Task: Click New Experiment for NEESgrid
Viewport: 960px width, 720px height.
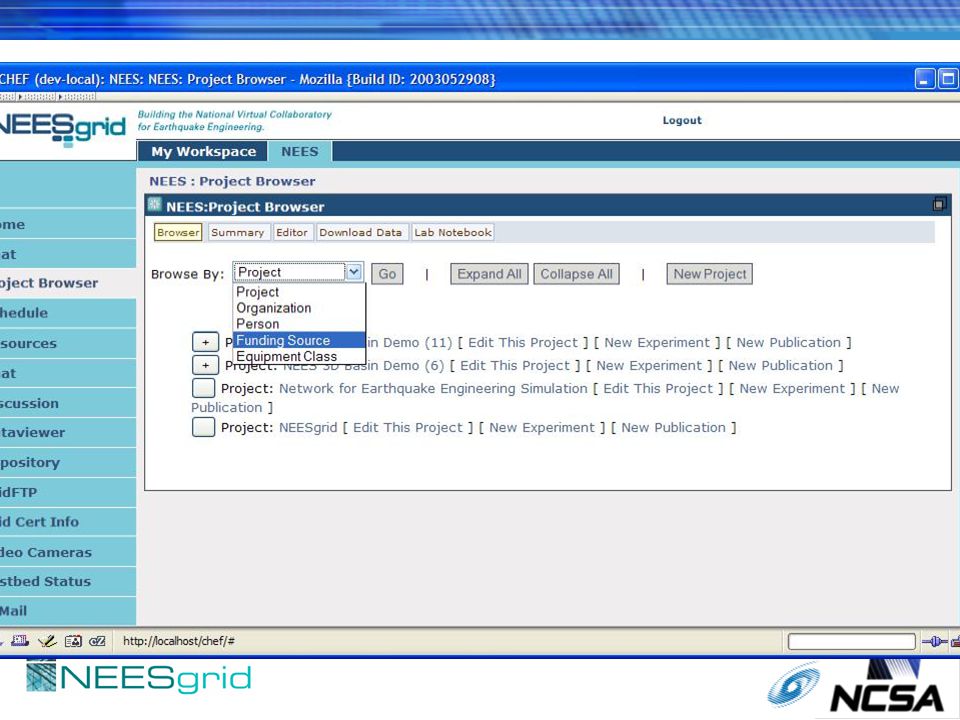Action: 542,427
